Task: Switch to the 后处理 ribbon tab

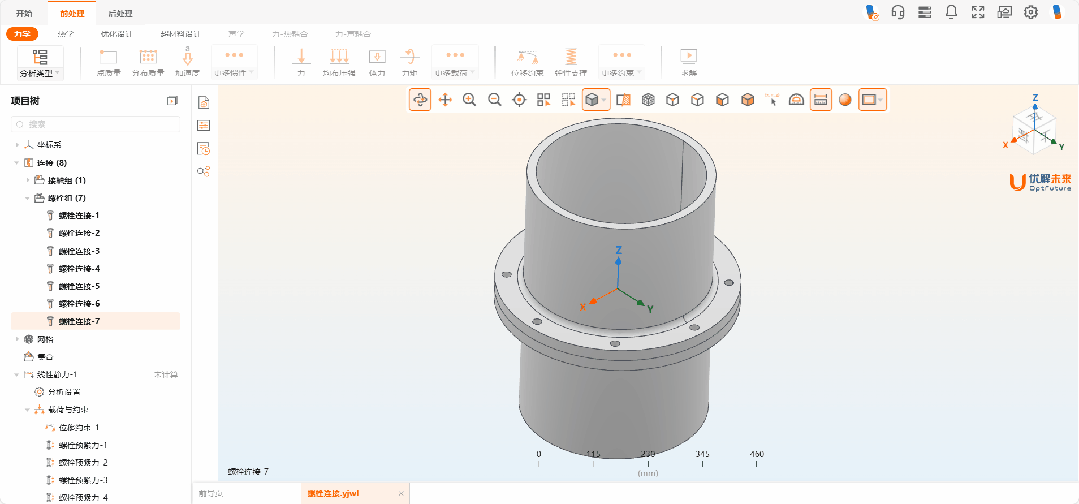Action: (120, 13)
